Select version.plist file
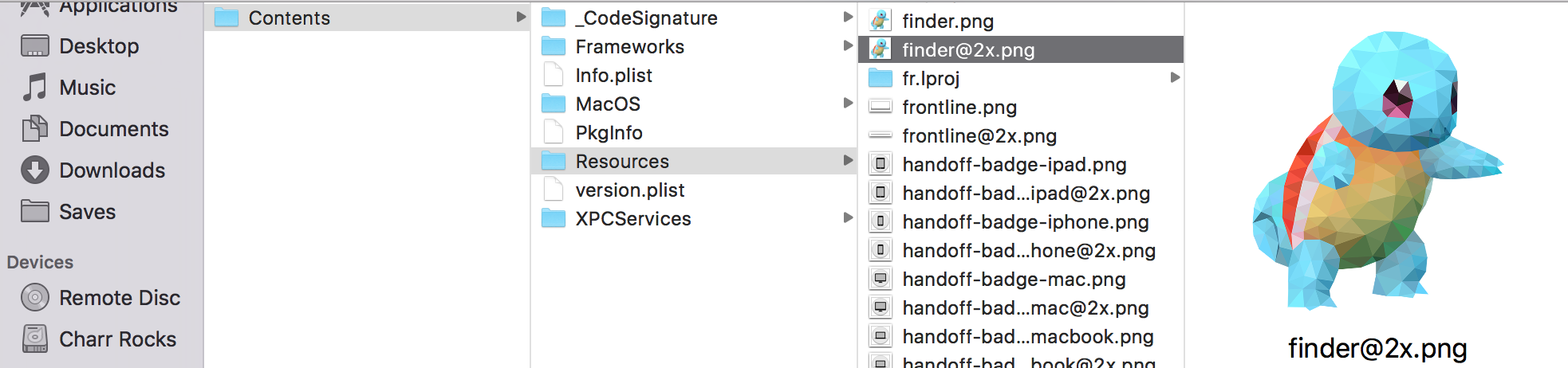Viewport: 1568px width, 368px height. coord(629,190)
